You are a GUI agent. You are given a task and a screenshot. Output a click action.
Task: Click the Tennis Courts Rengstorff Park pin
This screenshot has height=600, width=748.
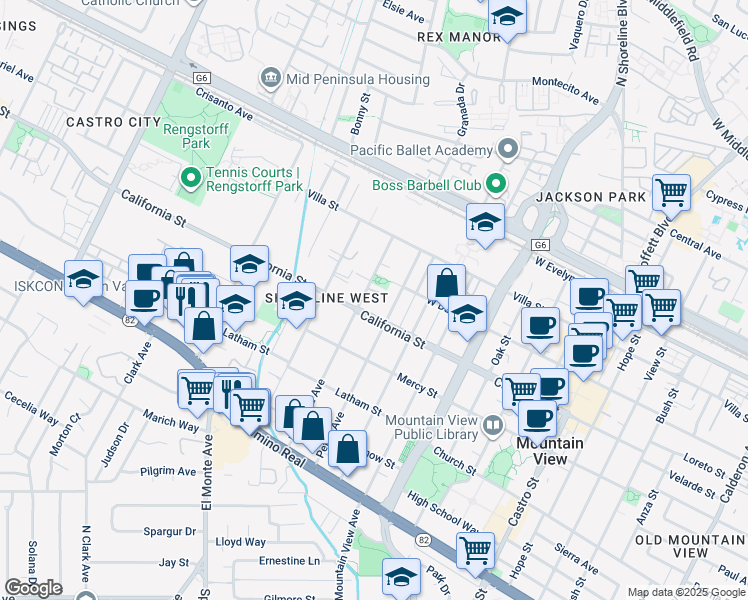[x=191, y=178]
